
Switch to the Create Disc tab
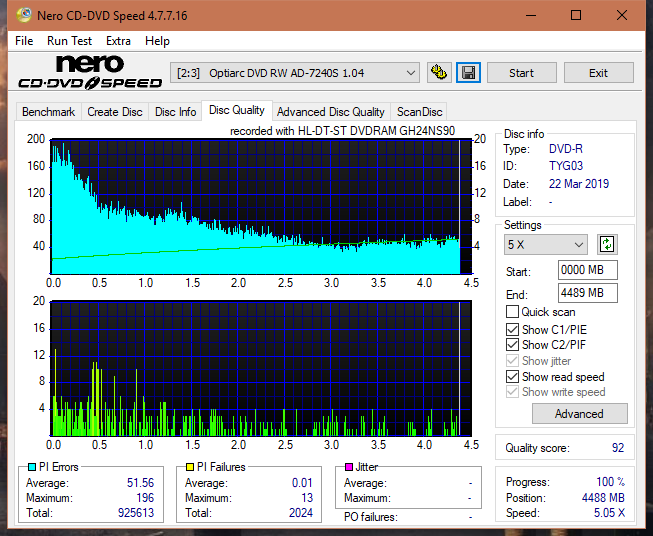click(115, 112)
